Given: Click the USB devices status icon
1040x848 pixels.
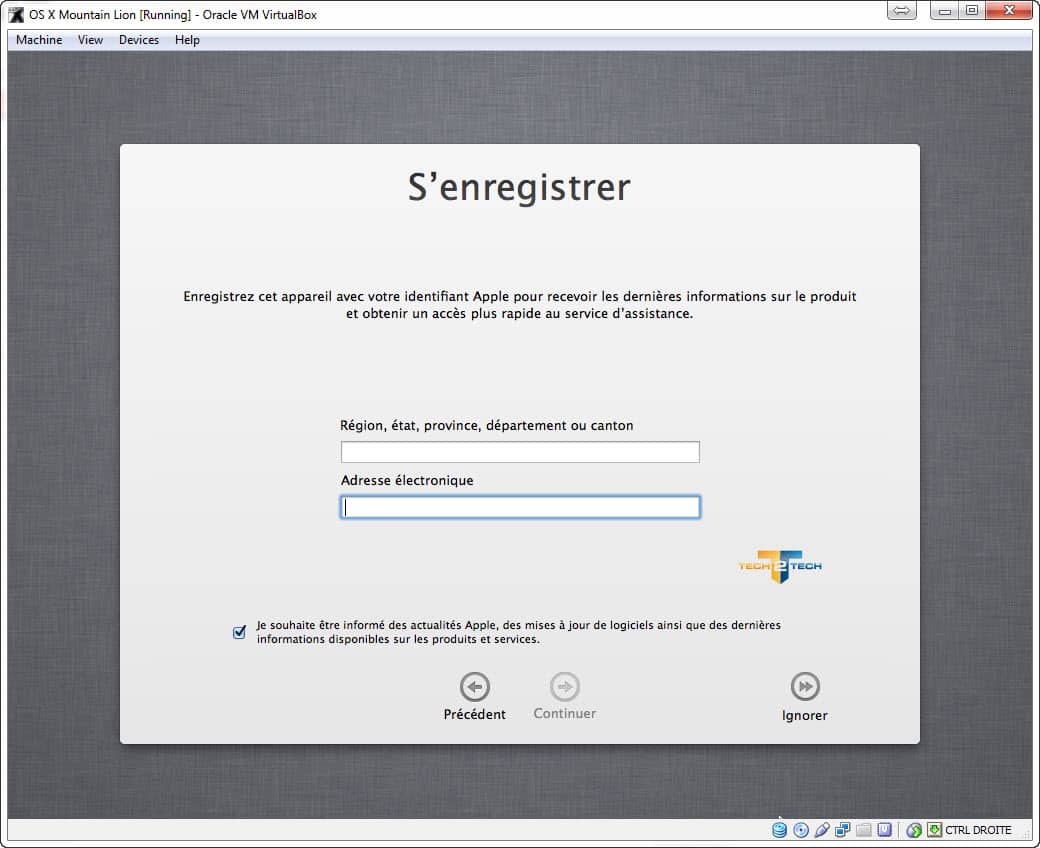Looking at the screenshot, I should pos(822,829).
